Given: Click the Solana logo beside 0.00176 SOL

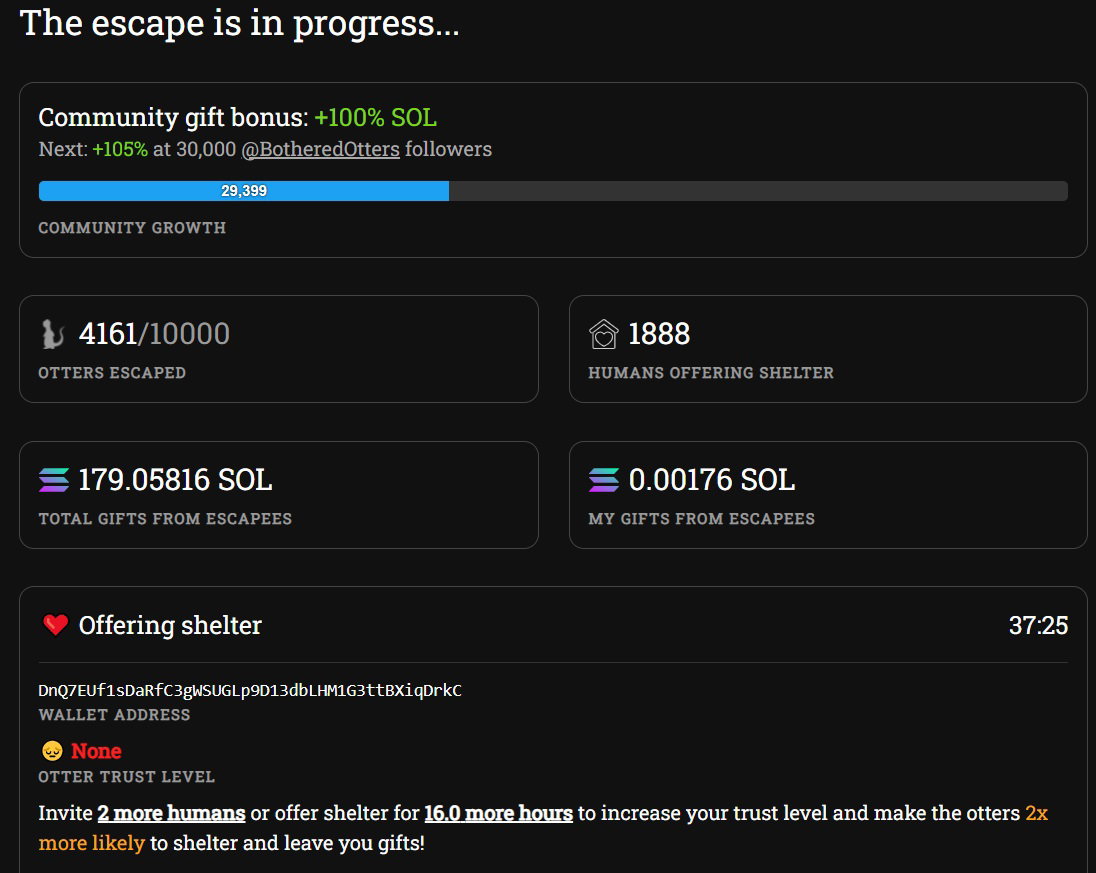Looking at the screenshot, I should click(604, 480).
